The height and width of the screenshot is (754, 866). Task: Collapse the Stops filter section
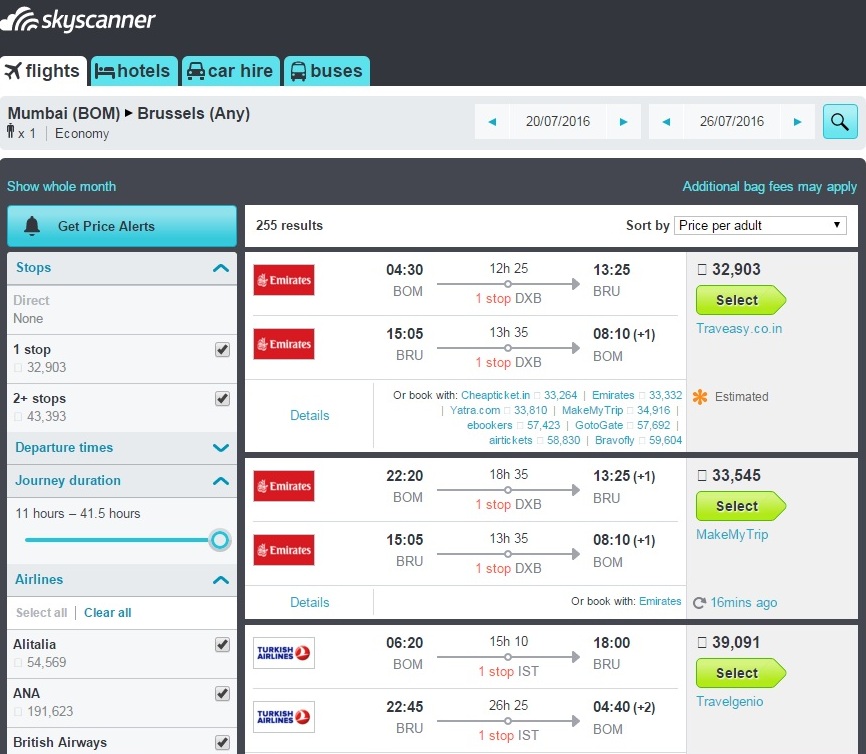click(x=221, y=268)
